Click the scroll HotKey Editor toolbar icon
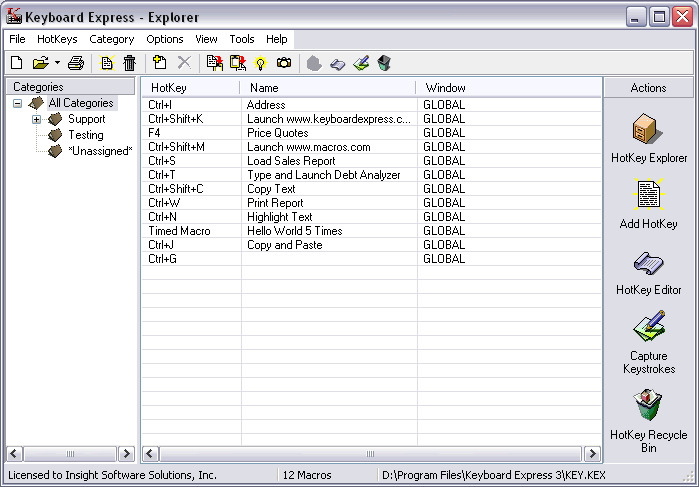Image resolution: width=699 pixels, height=487 pixels. click(x=337, y=64)
